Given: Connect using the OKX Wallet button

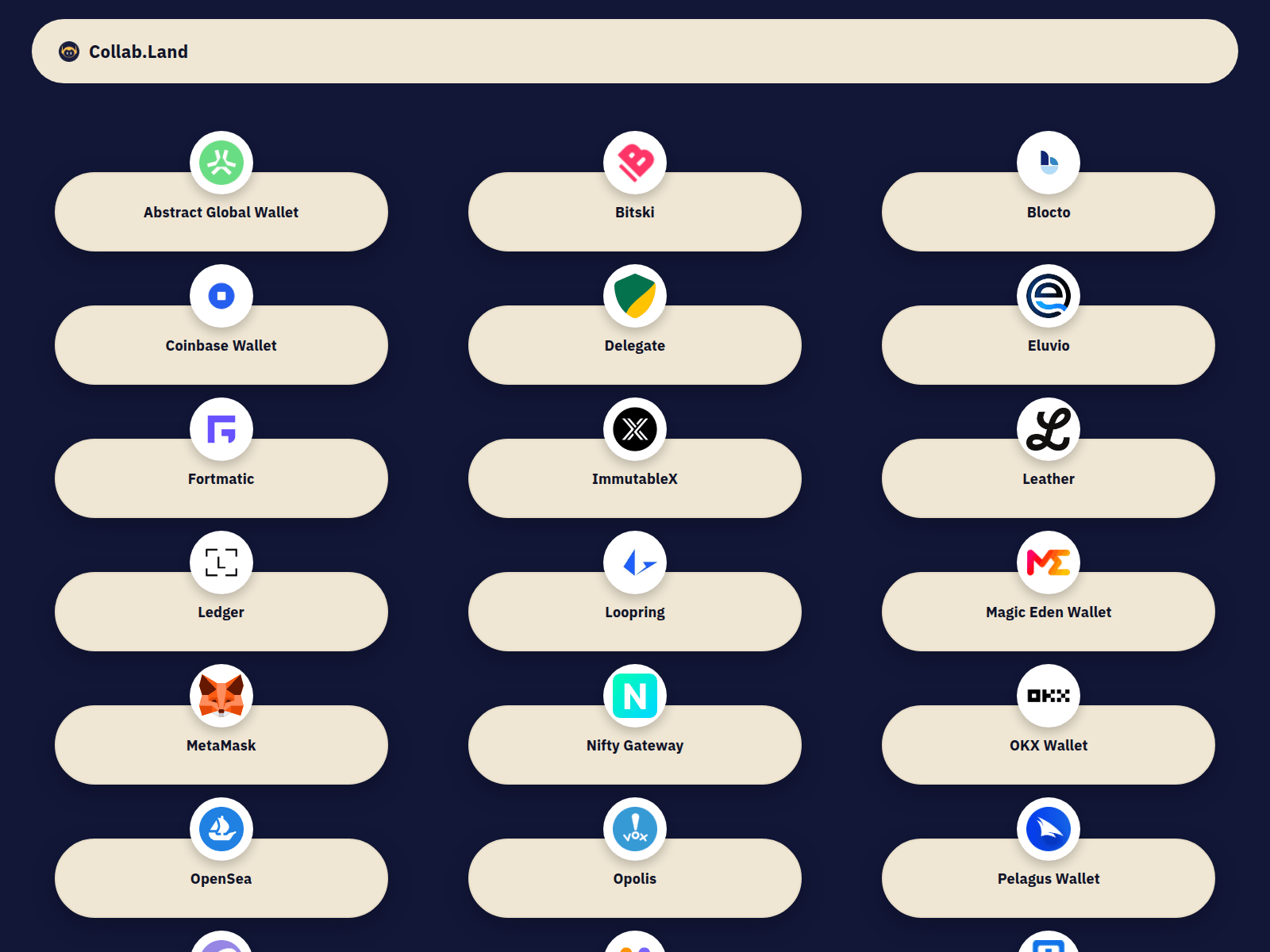Looking at the screenshot, I should click(1049, 745).
